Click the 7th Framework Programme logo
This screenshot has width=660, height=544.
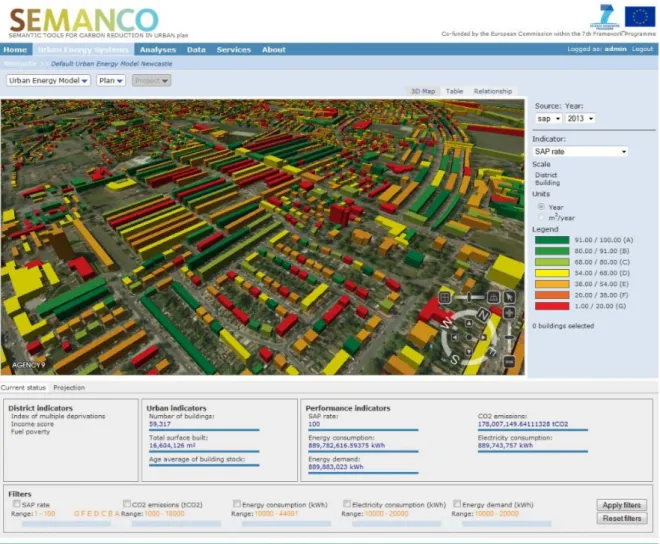605,16
